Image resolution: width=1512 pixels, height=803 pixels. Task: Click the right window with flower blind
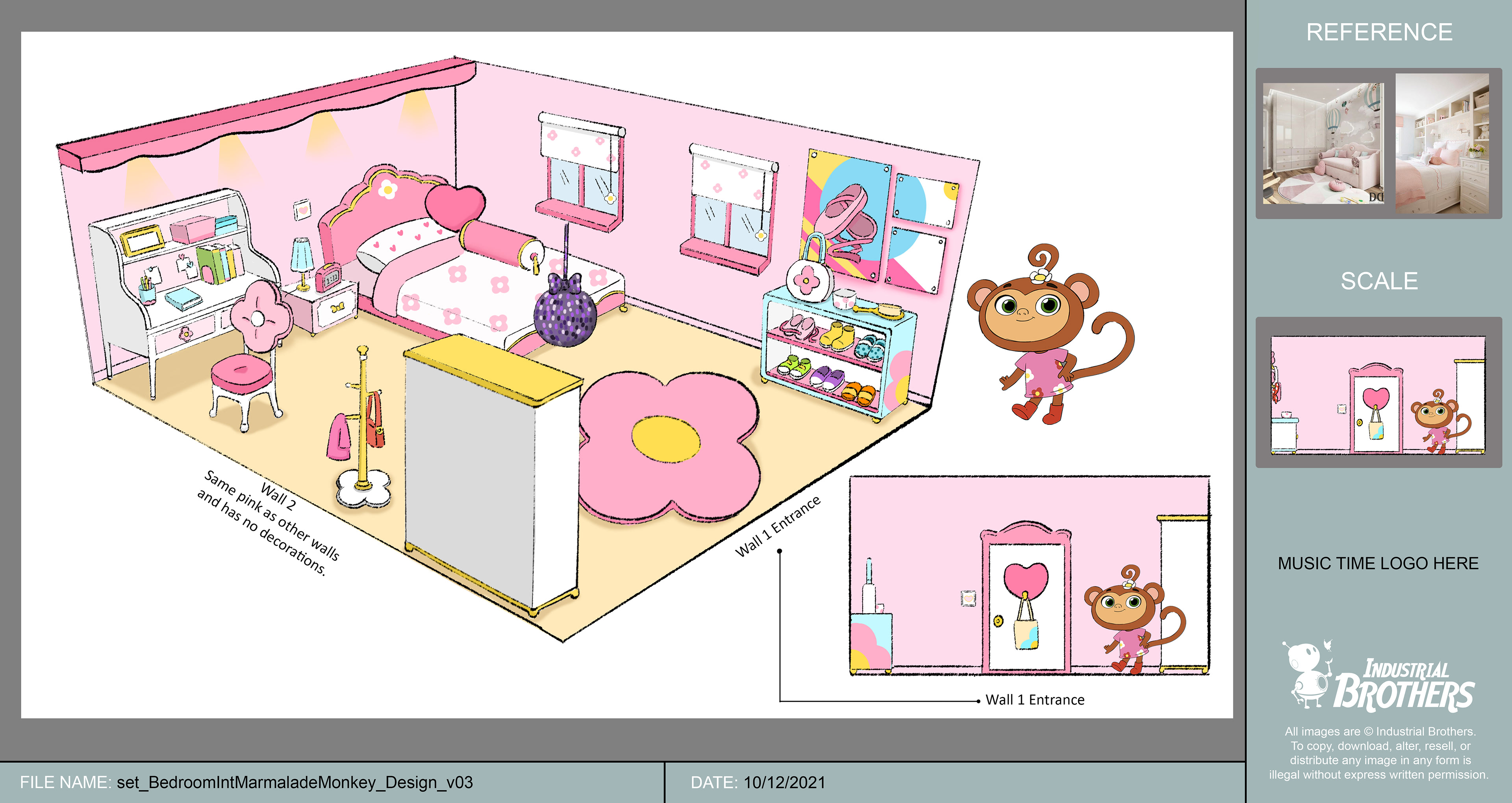(730, 209)
